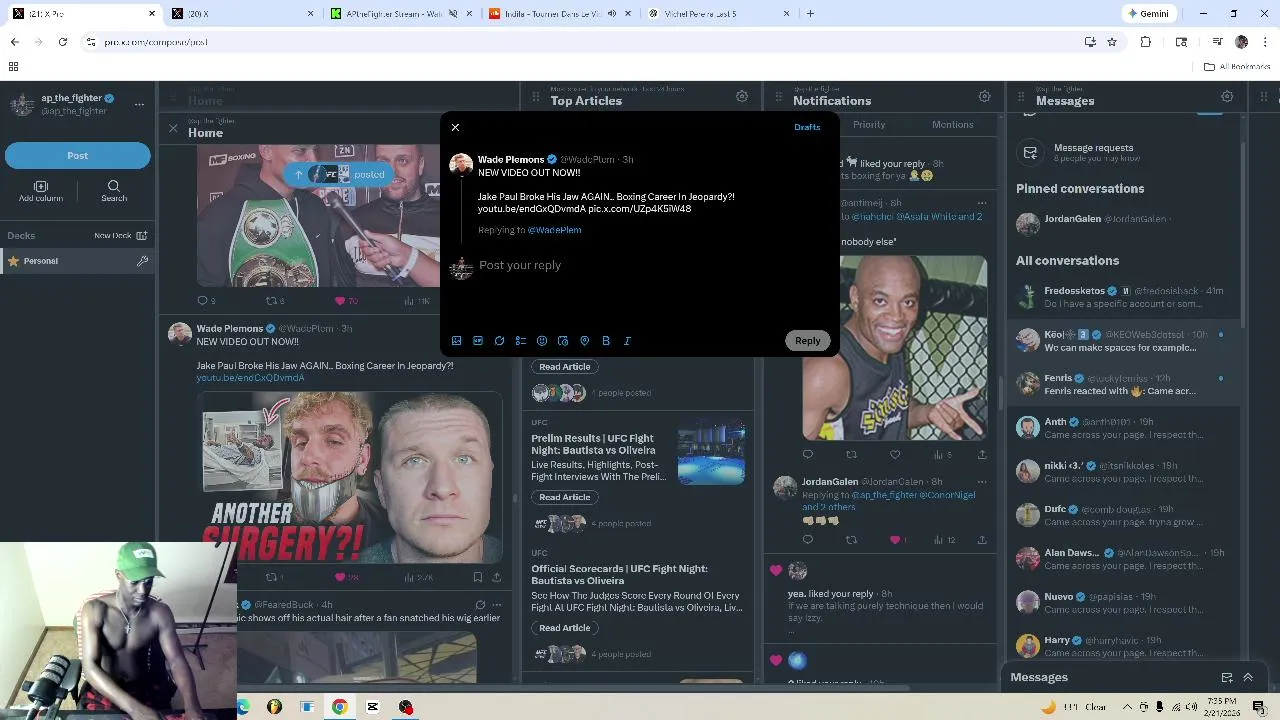Schedule the reply with calendar icon
Screen dimensions: 1280x720
tap(563, 341)
